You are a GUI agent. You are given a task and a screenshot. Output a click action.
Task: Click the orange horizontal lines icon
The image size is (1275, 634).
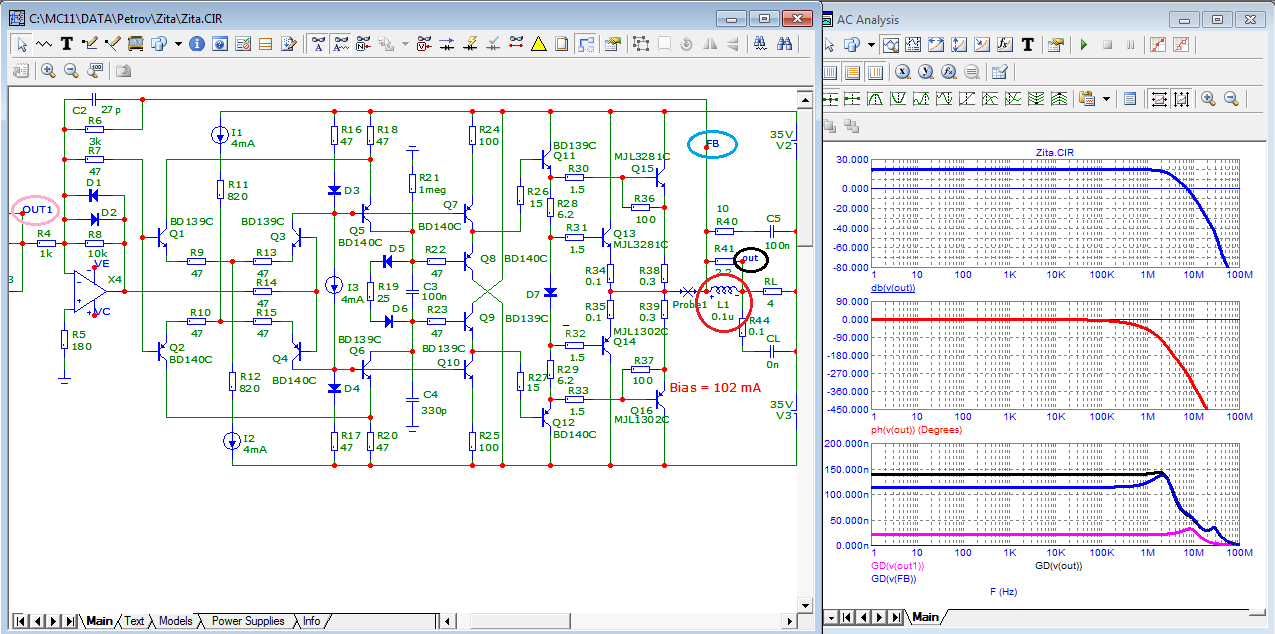tap(266, 44)
